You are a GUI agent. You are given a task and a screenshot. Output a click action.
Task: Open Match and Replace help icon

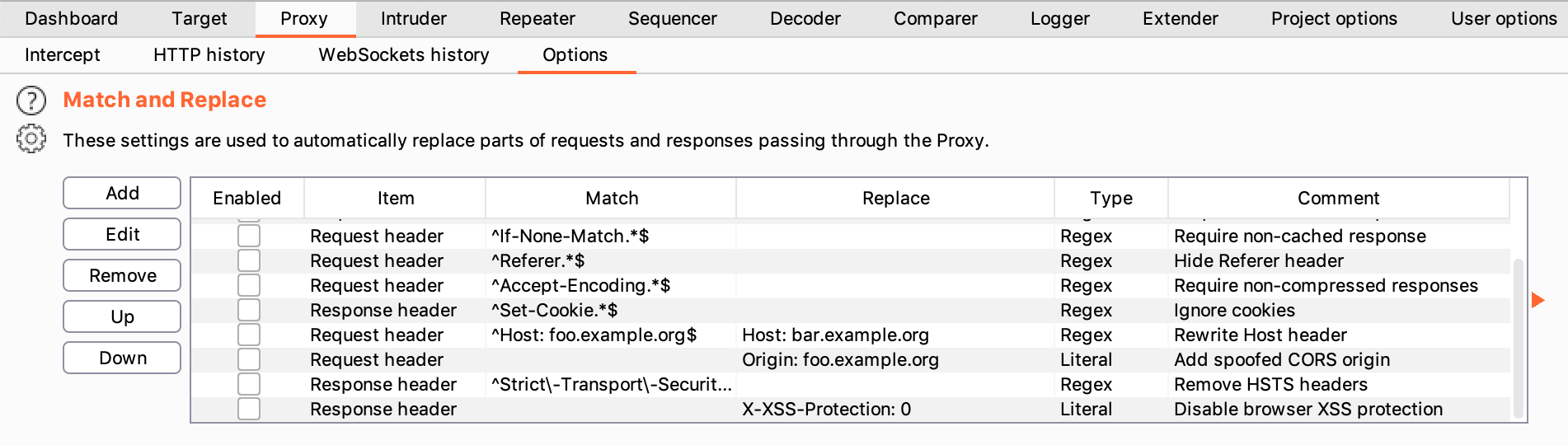point(31,101)
